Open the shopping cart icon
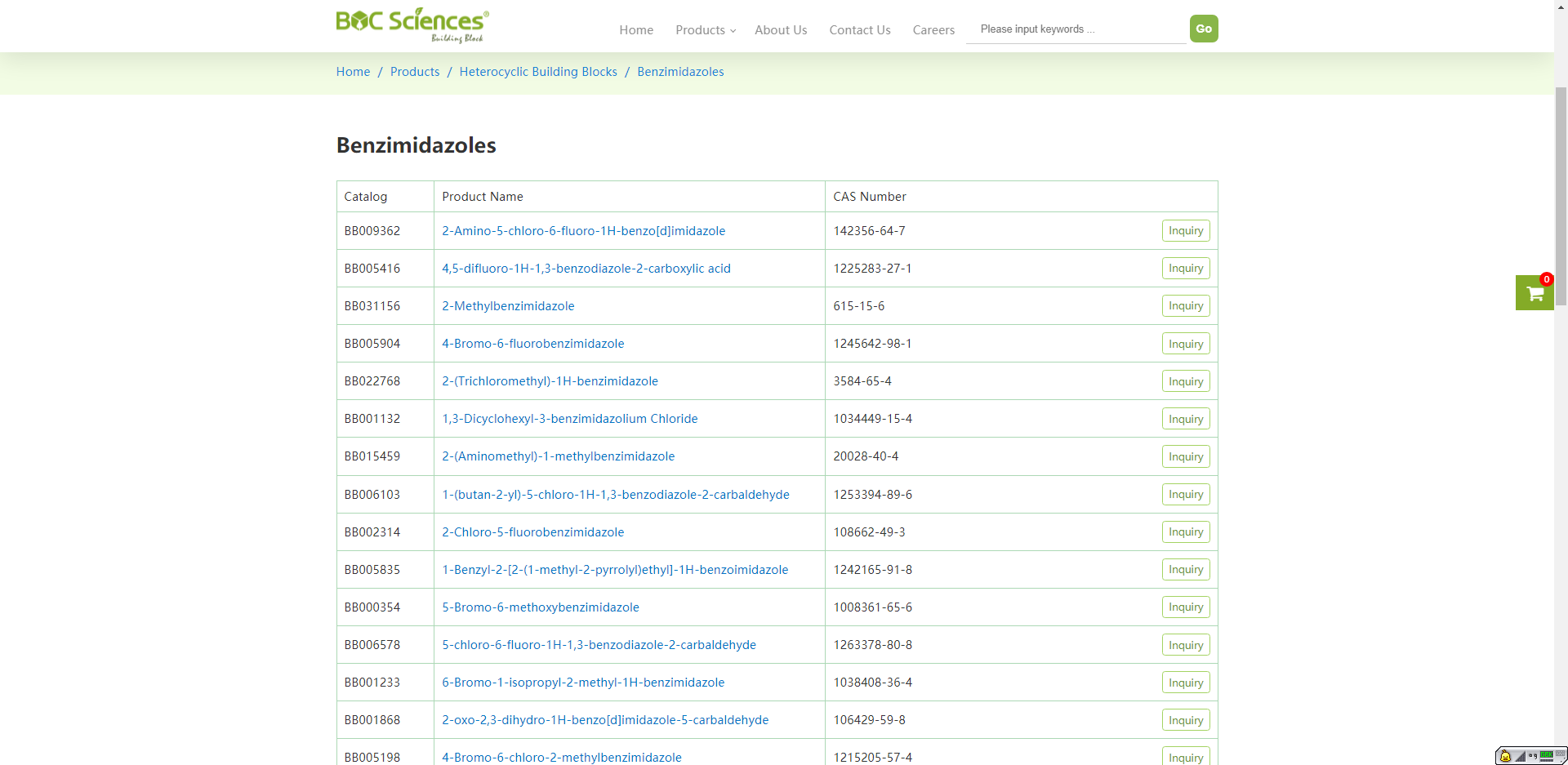This screenshot has width=1568, height=765. 1535,293
